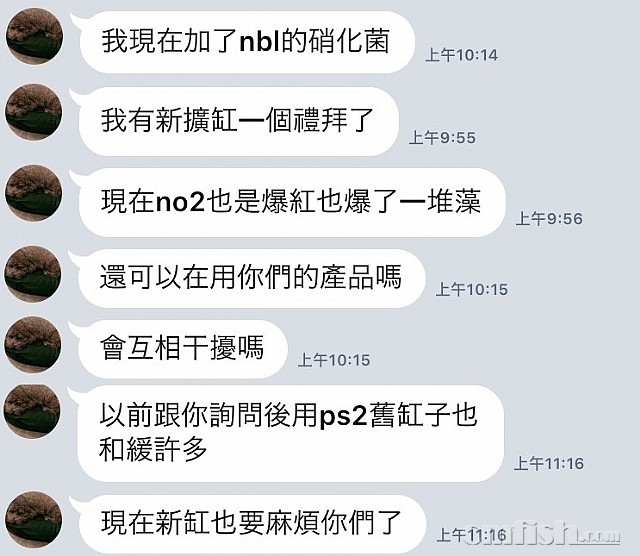
Task: Click the 上午10:15 timestamp beside 會互相干擾嗎
Action: tap(334, 360)
